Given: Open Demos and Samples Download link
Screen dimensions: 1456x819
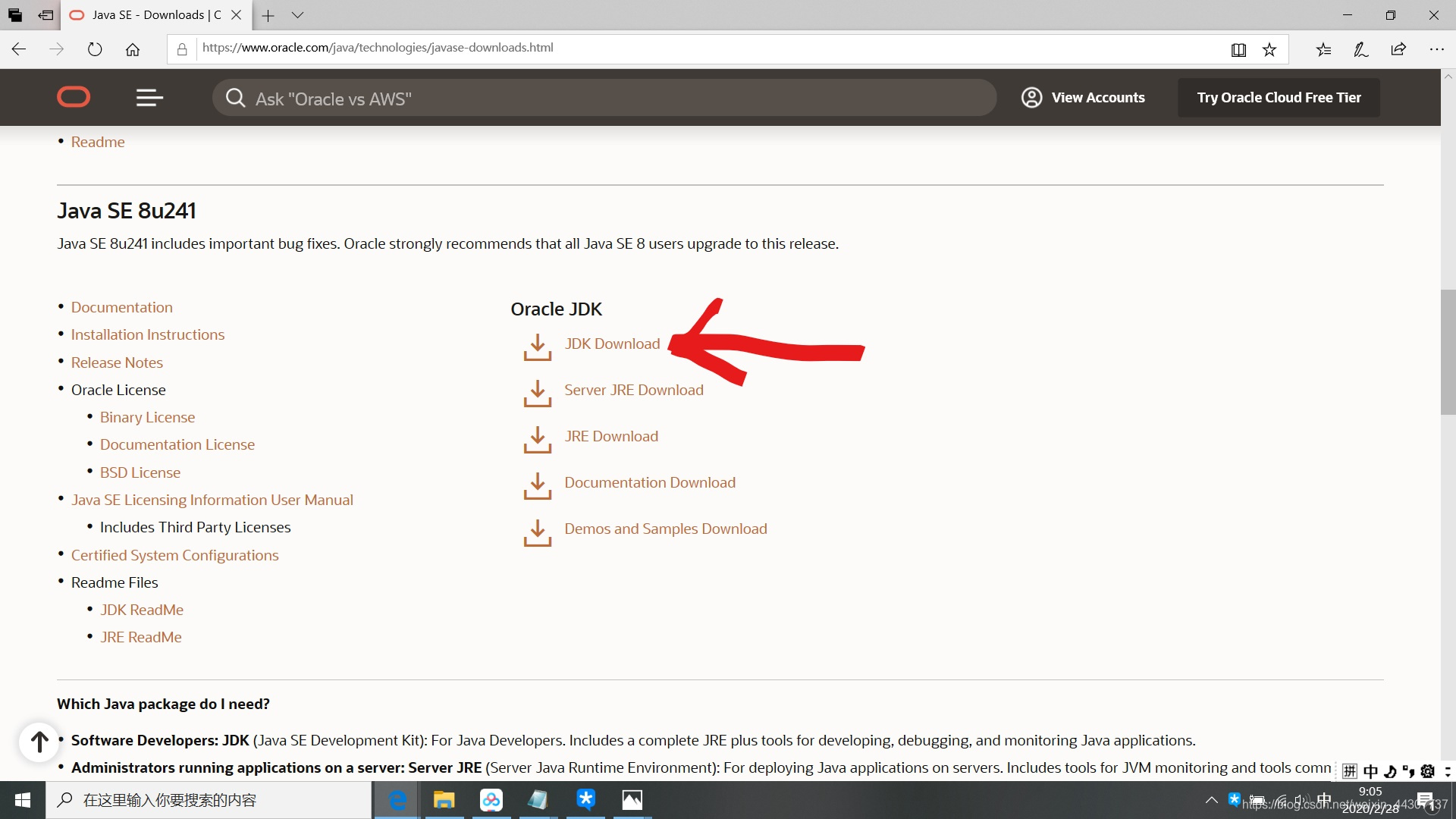Looking at the screenshot, I should (666, 529).
